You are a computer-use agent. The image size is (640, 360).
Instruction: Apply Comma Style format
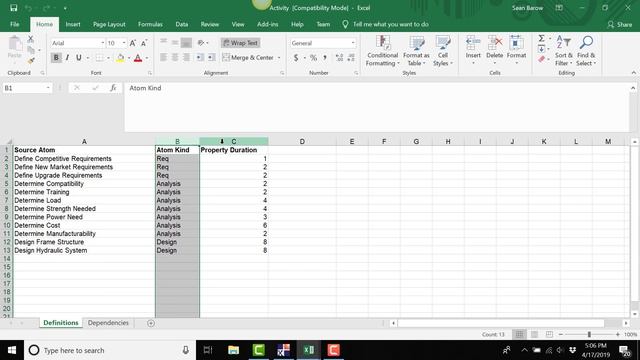(x=325, y=58)
